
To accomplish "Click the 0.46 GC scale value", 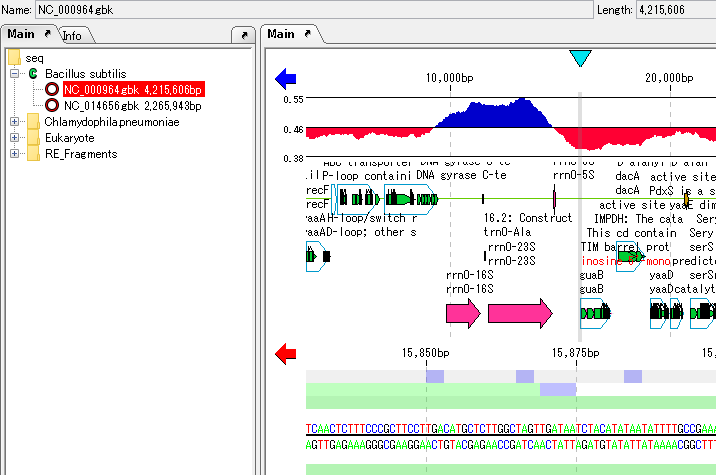I will point(293,130).
